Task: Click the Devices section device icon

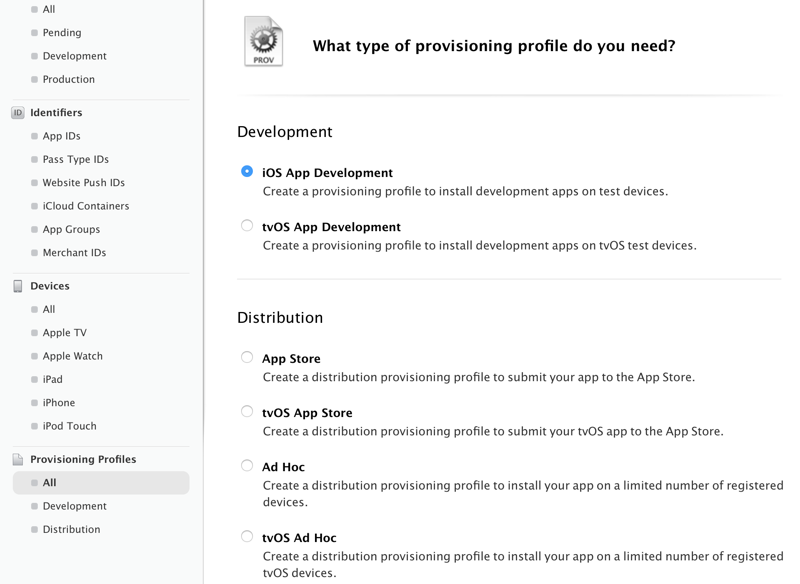Action: tap(18, 286)
